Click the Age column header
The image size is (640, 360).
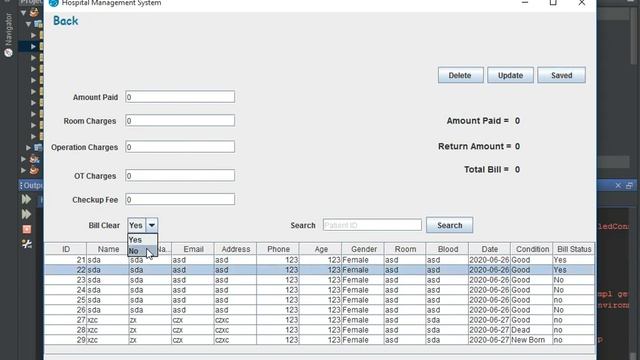tap(320, 249)
